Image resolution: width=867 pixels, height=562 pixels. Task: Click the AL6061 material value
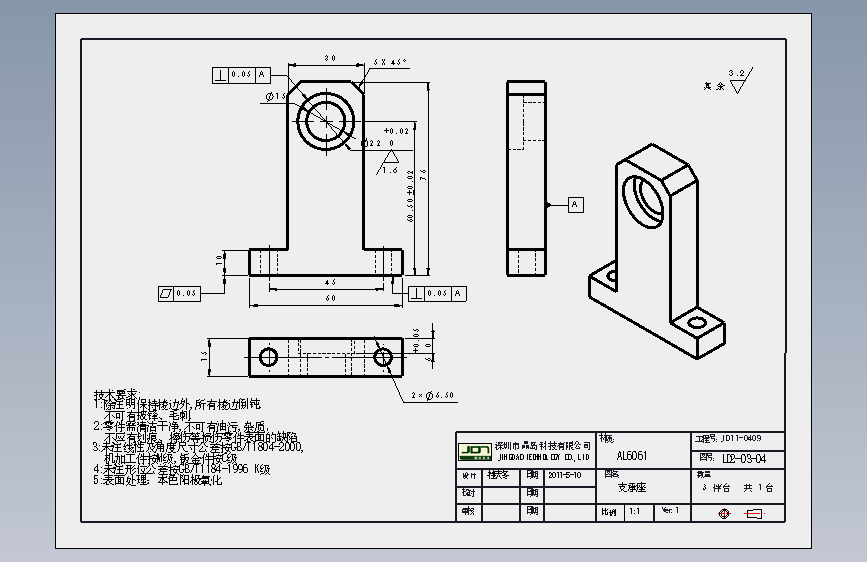[x=632, y=456]
